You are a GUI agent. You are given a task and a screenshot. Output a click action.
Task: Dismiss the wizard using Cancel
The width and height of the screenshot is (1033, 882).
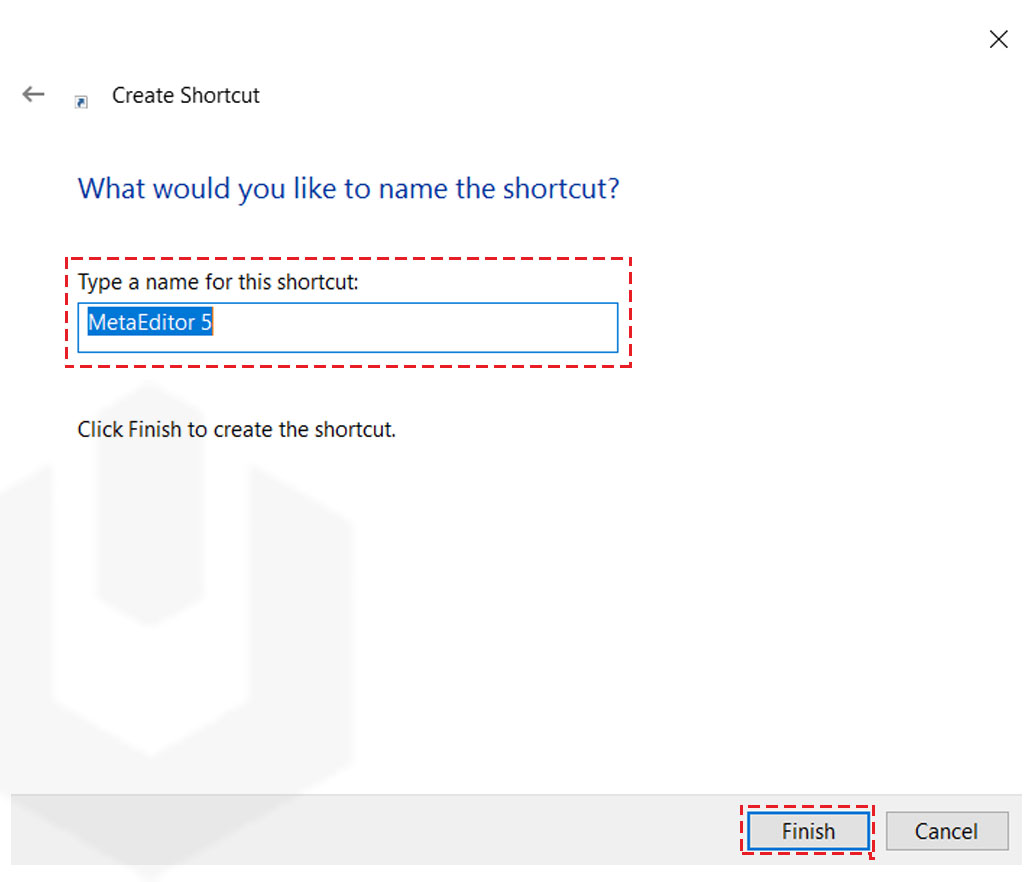click(x=946, y=830)
